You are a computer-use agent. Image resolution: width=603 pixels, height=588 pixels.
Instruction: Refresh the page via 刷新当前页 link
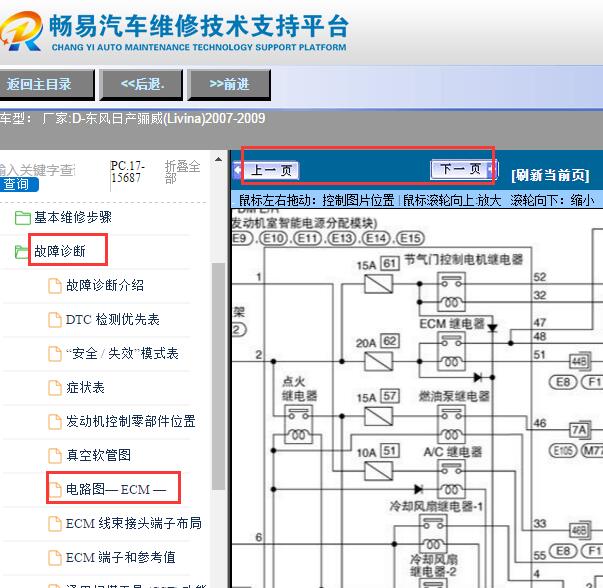[x=550, y=175]
